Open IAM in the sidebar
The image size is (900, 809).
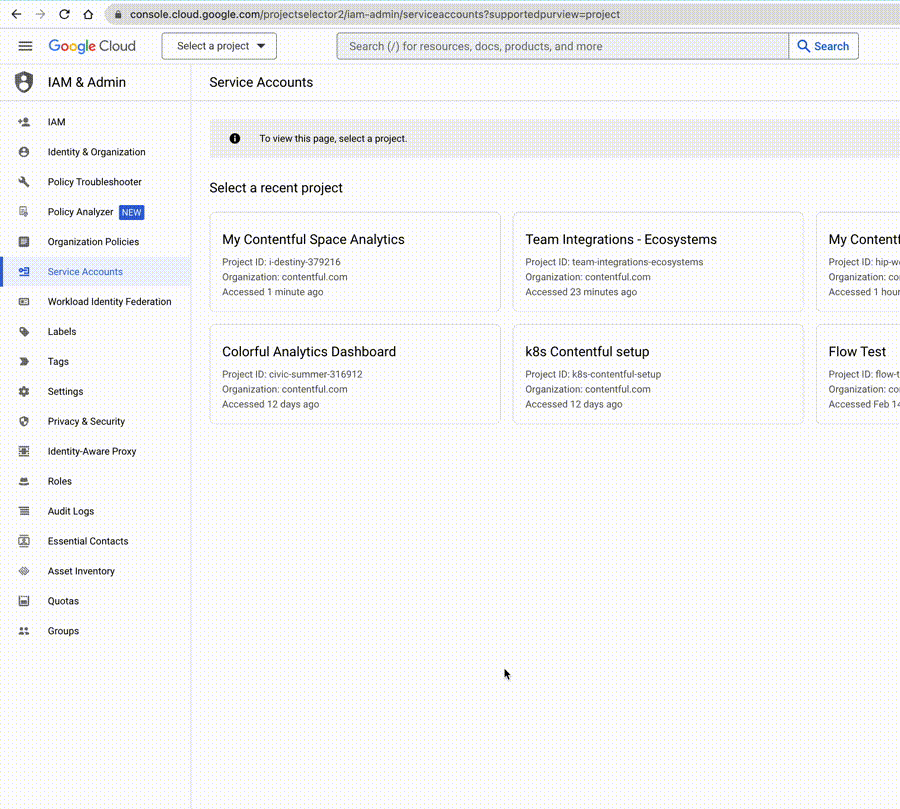click(x=96, y=122)
